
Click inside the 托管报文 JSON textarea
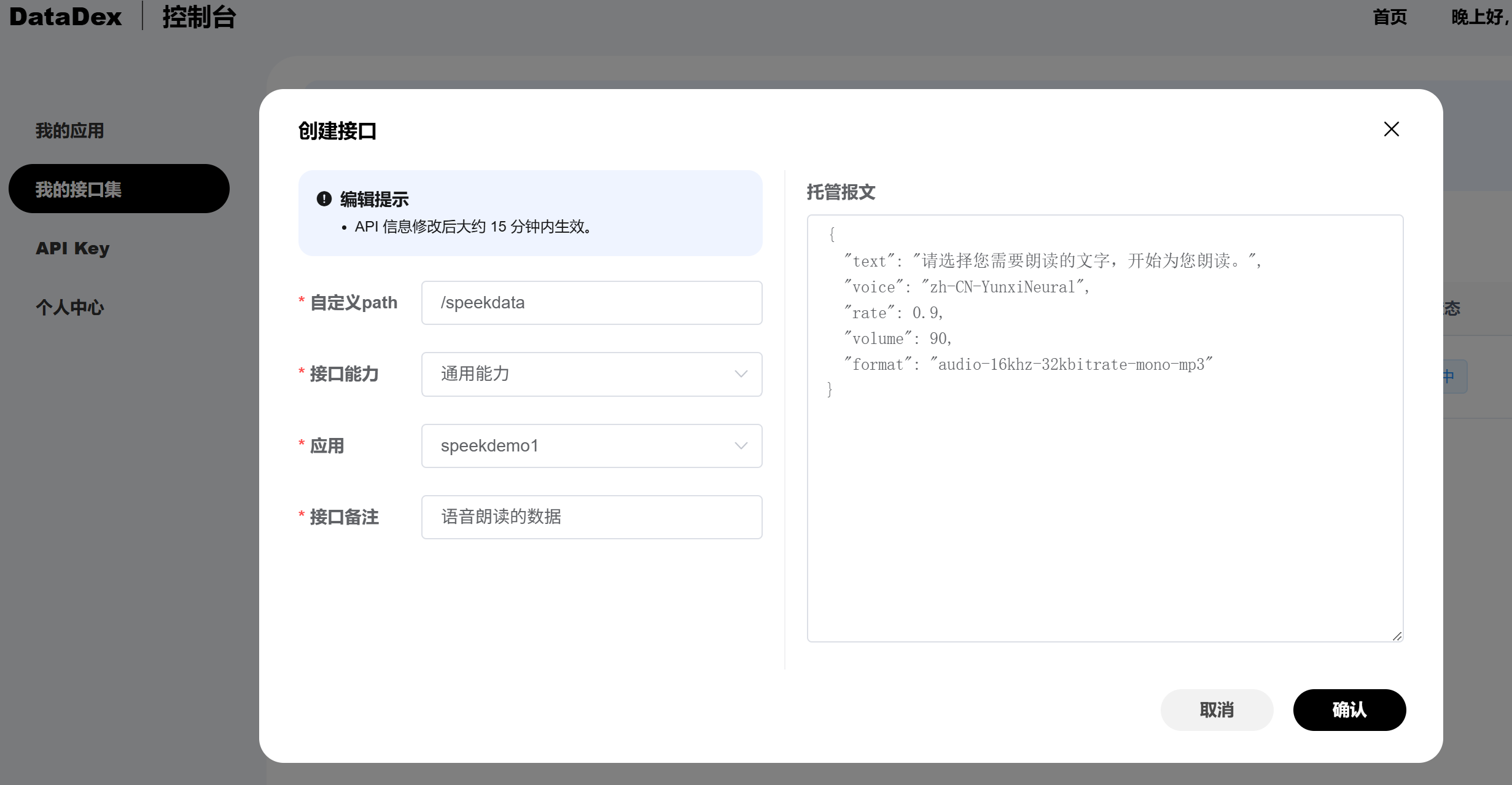coord(1104,491)
